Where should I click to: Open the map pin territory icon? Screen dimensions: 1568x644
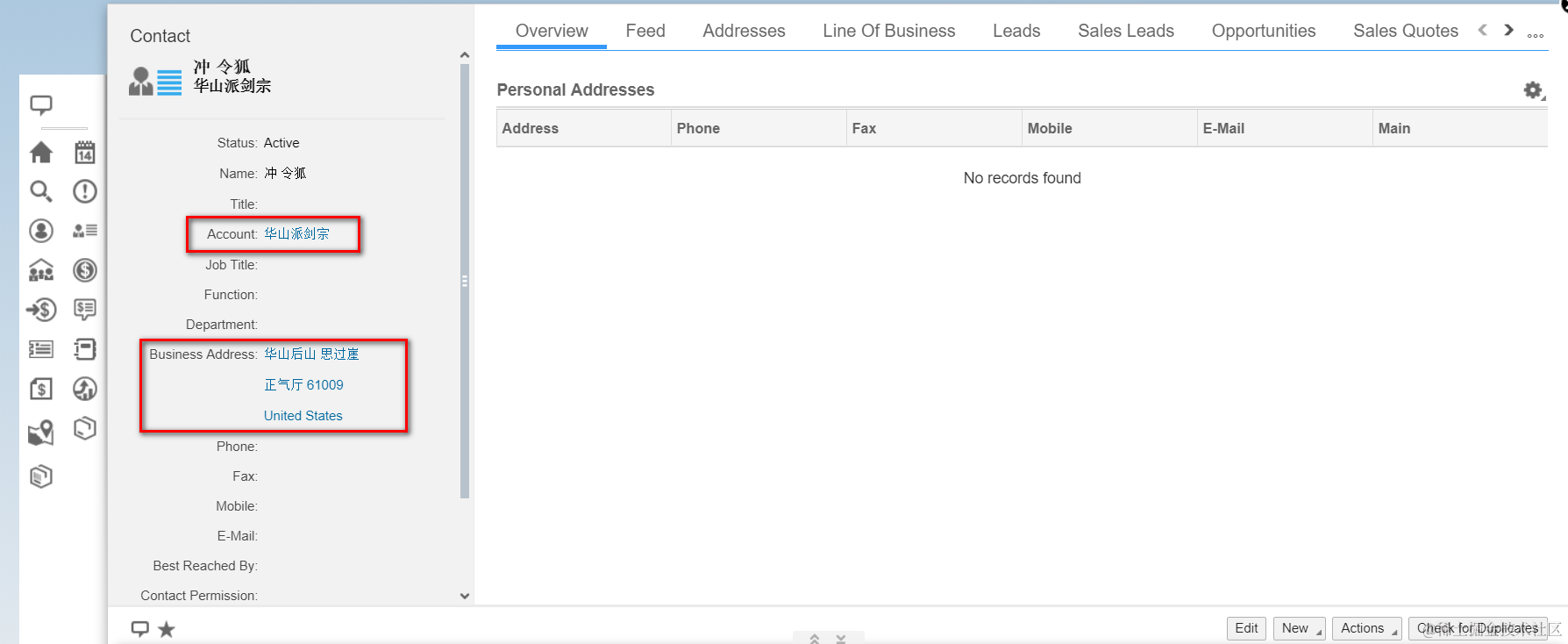41,433
